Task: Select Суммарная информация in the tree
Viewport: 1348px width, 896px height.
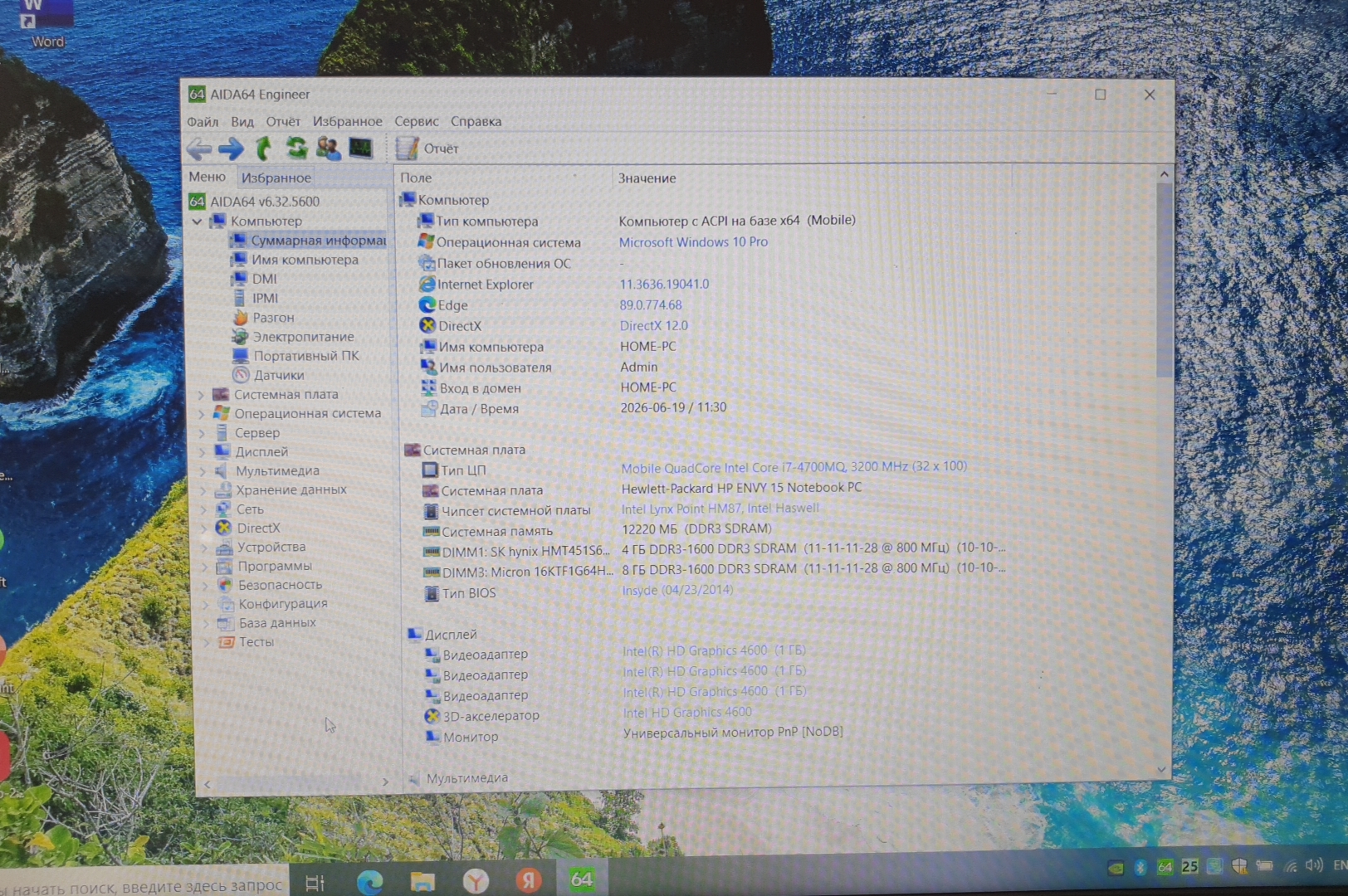Action: (x=309, y=241)
